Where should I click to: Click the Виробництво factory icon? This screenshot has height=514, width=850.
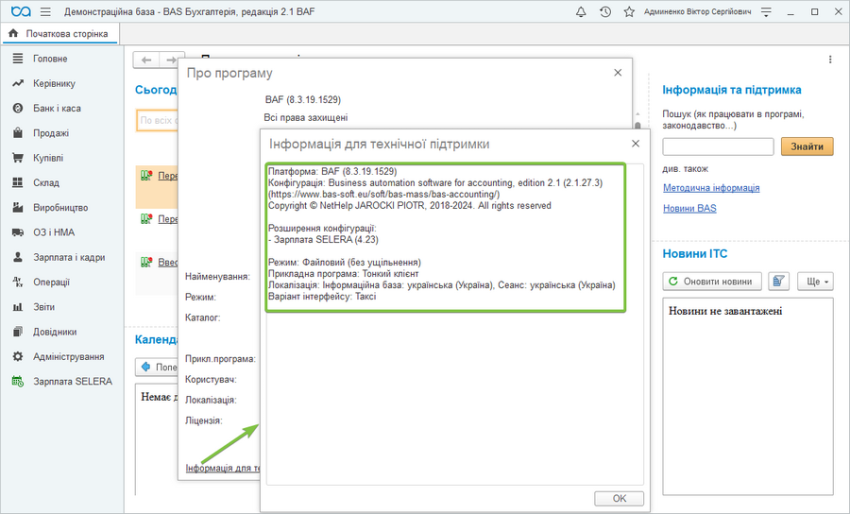point(18,208)
